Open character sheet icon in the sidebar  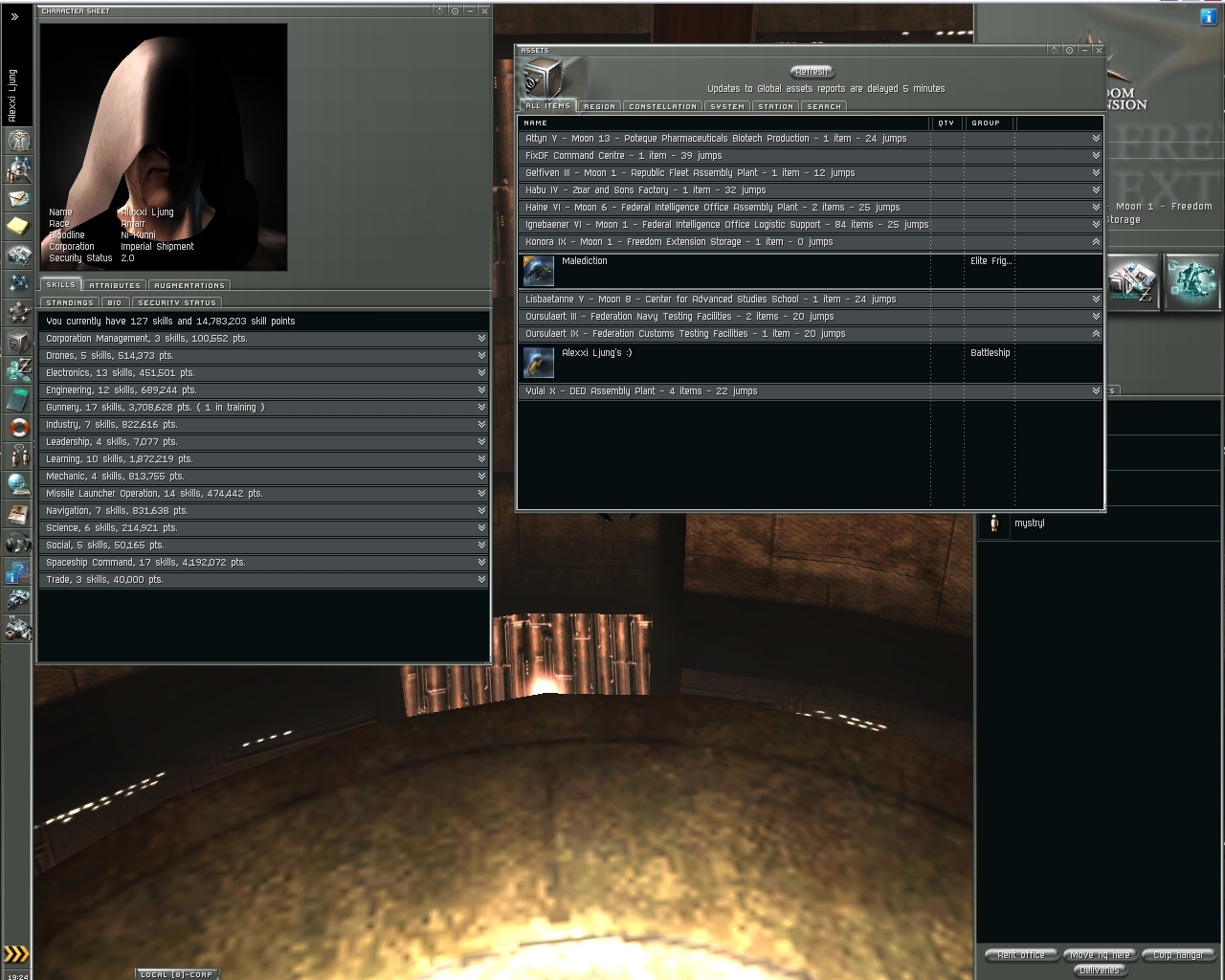pyautogui.click(x=18, y=141)
